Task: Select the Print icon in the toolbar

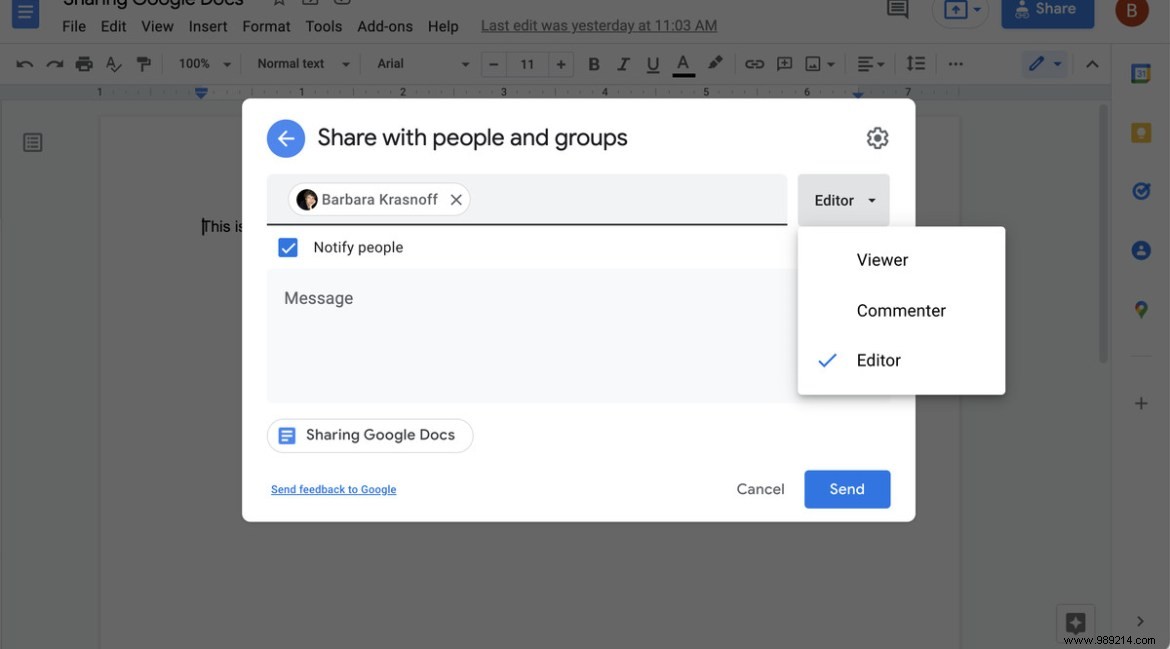Action: 84,63
